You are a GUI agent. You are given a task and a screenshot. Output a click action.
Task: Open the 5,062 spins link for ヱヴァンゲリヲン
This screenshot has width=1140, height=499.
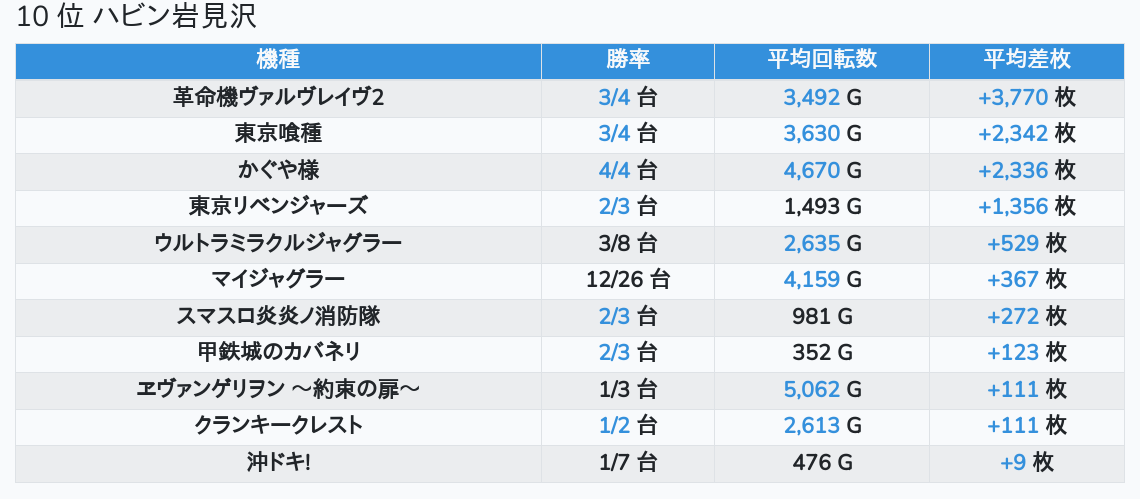812,389
